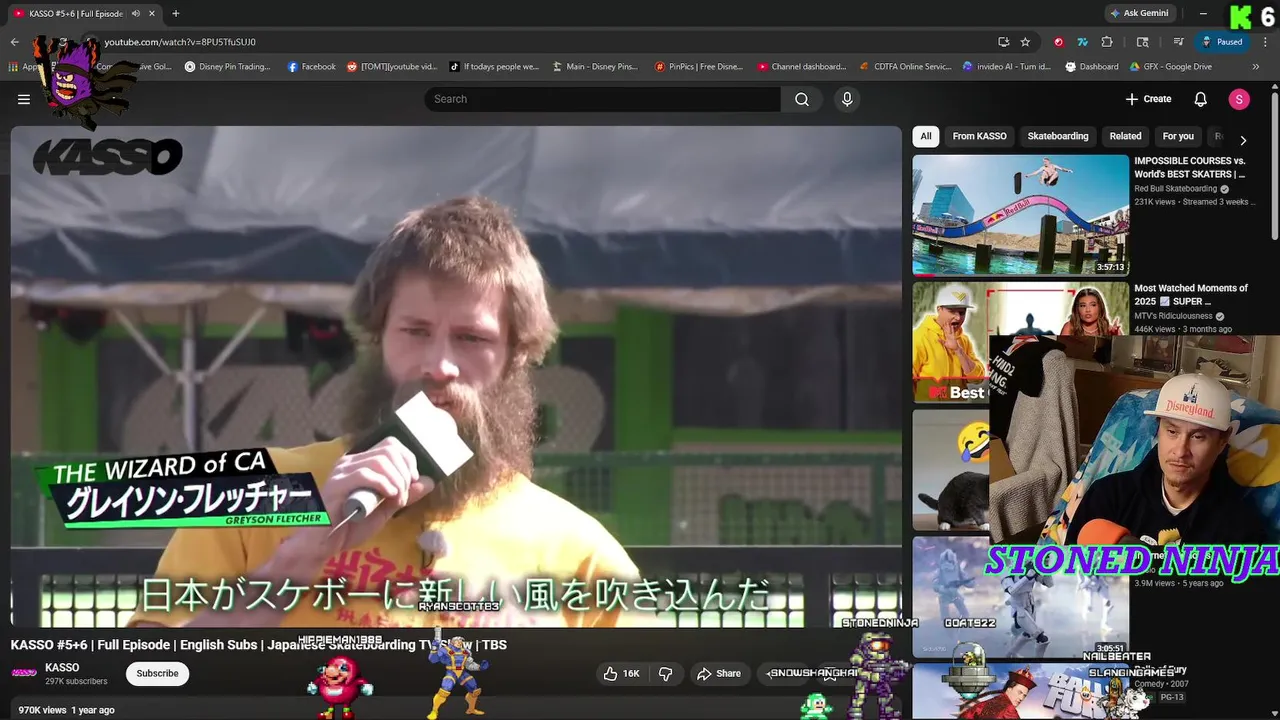Open the GFX - Google Drive bookmark
Screen dimensions: 1280x720
click(1171, 67)
